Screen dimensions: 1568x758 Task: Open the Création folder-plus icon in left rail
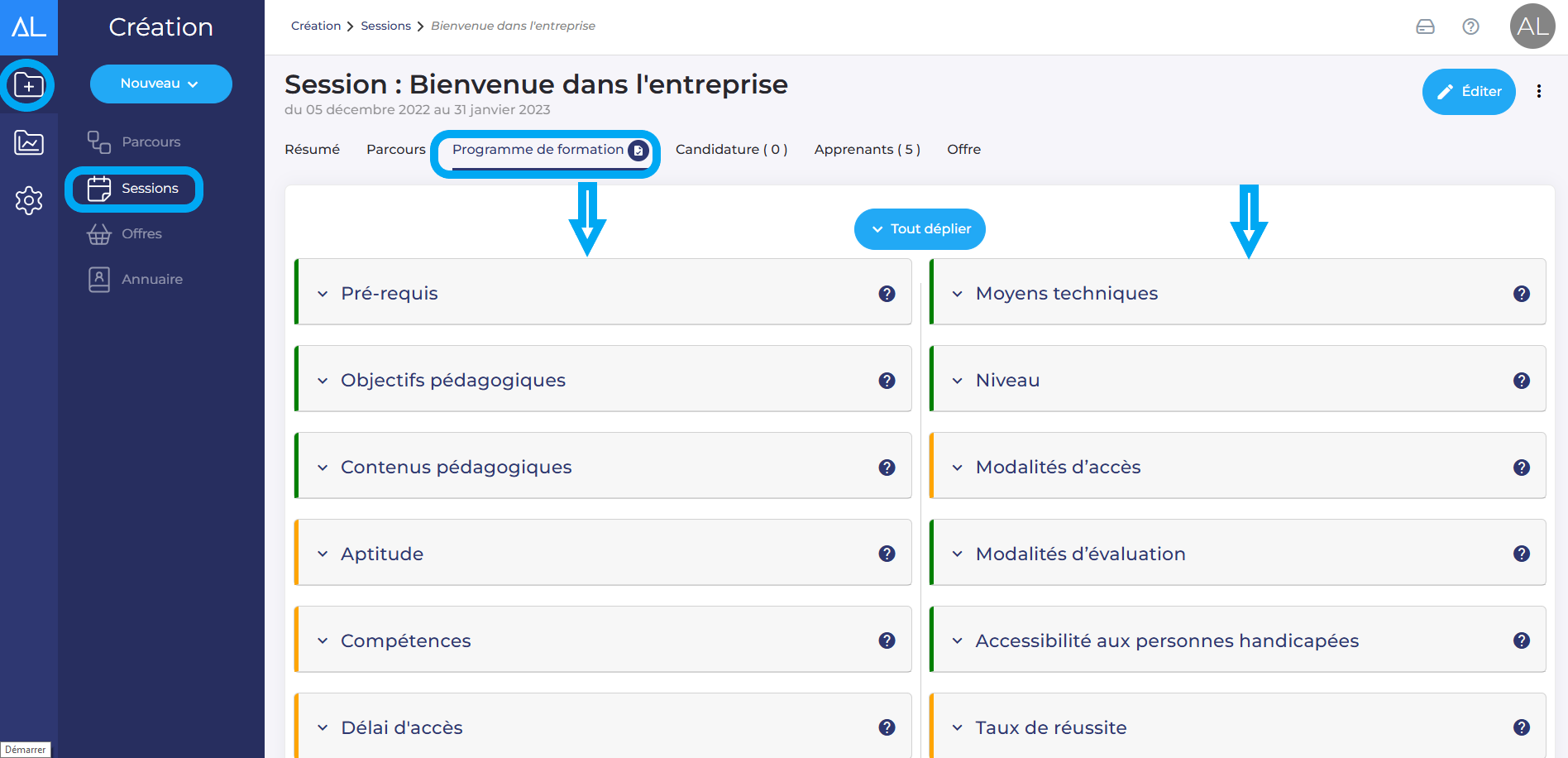point(29,85)
